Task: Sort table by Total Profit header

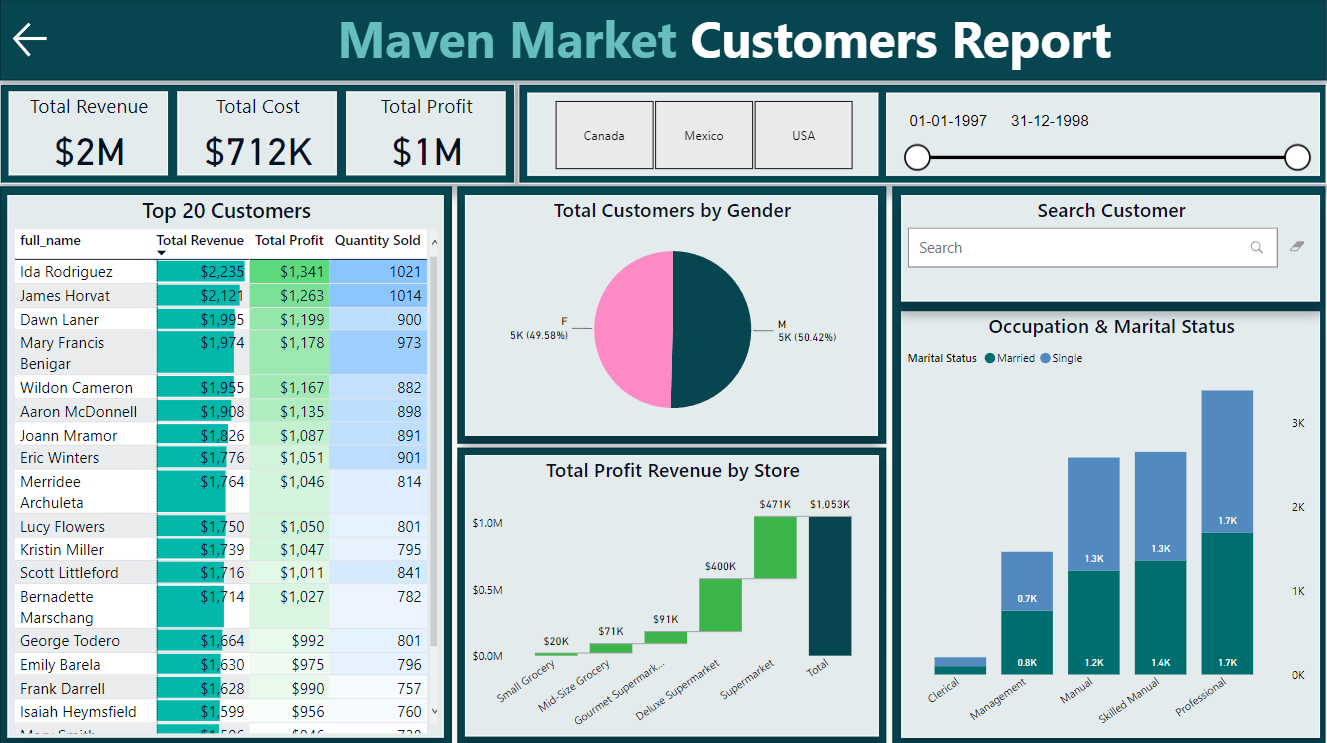Action: [289, 241]
